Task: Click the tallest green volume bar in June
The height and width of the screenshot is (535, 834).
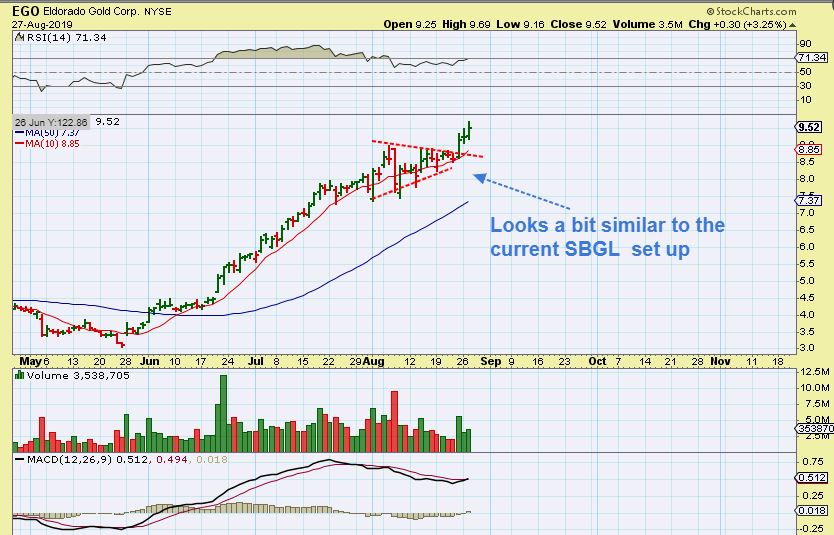Action: tap(223, 414)
